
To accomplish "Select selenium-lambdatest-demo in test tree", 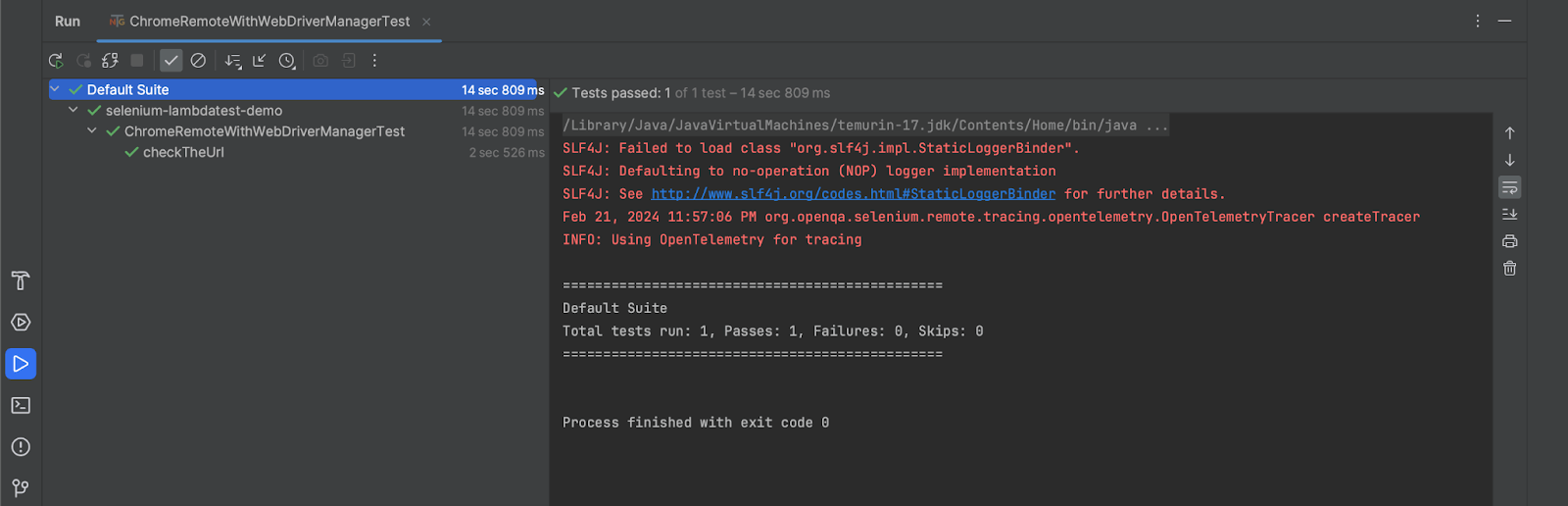I will tap(194, 111).
